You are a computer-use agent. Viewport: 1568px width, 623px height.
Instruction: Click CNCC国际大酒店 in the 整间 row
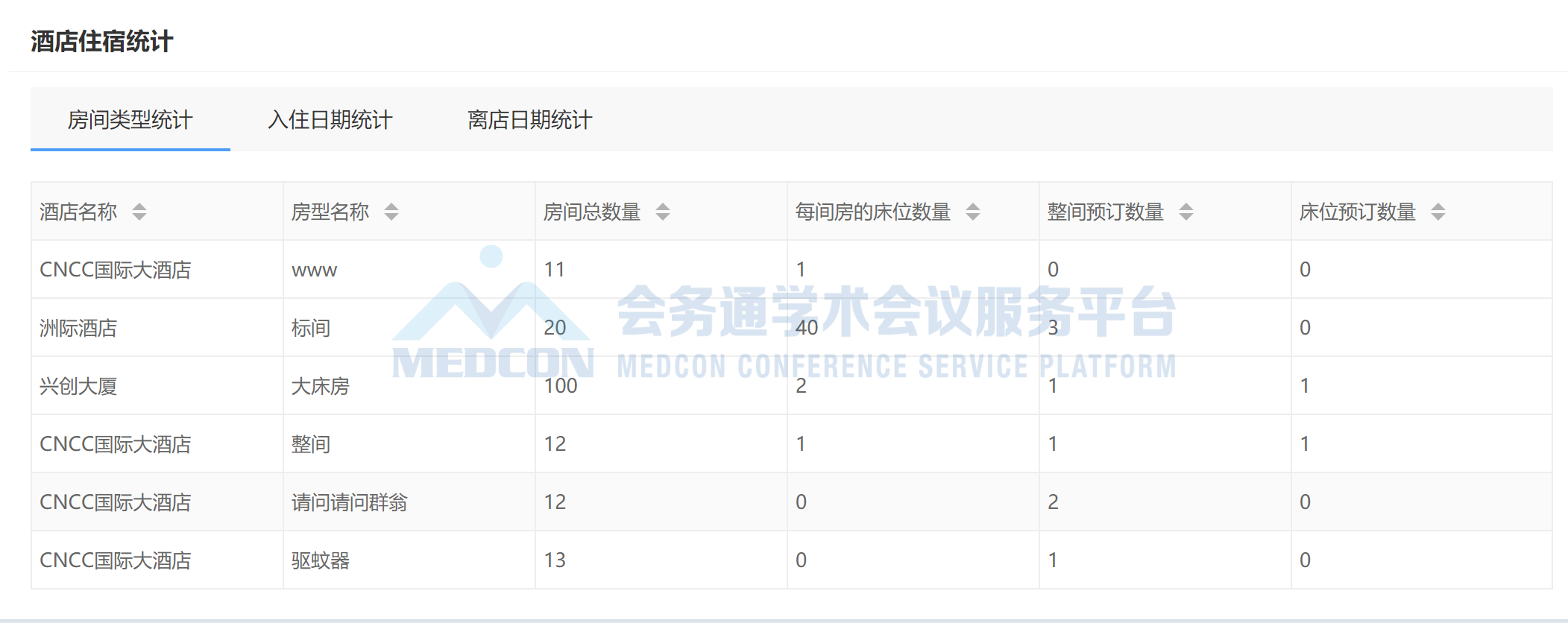point(116,444)
